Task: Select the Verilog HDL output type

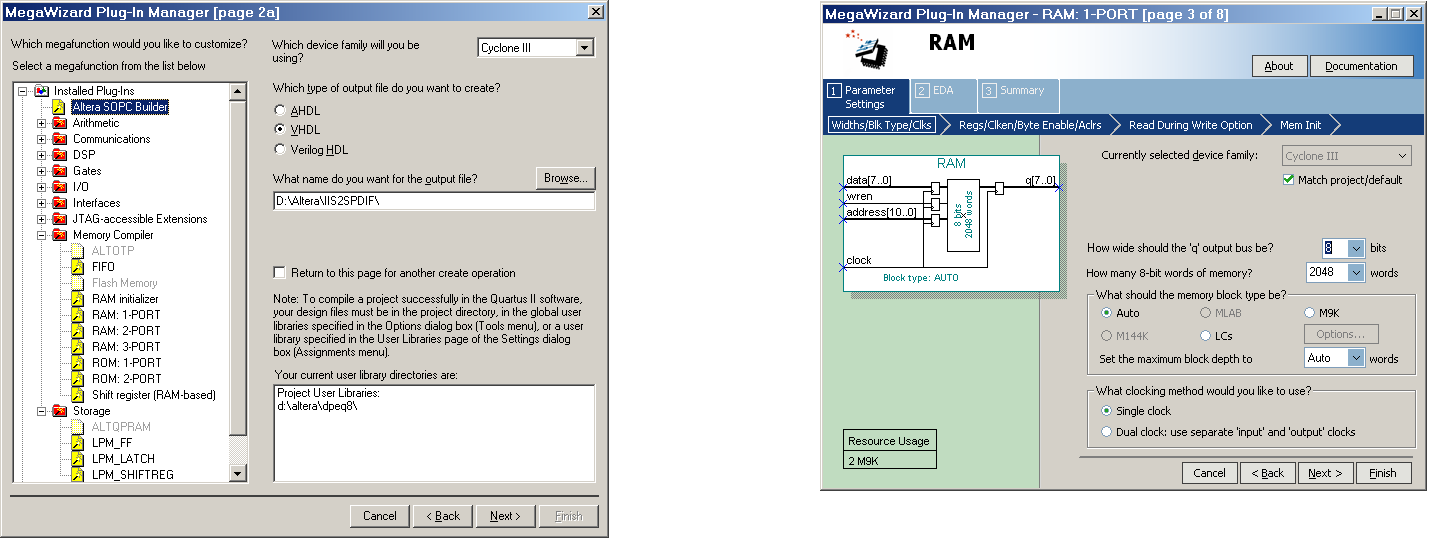Action: click(280, 149)
